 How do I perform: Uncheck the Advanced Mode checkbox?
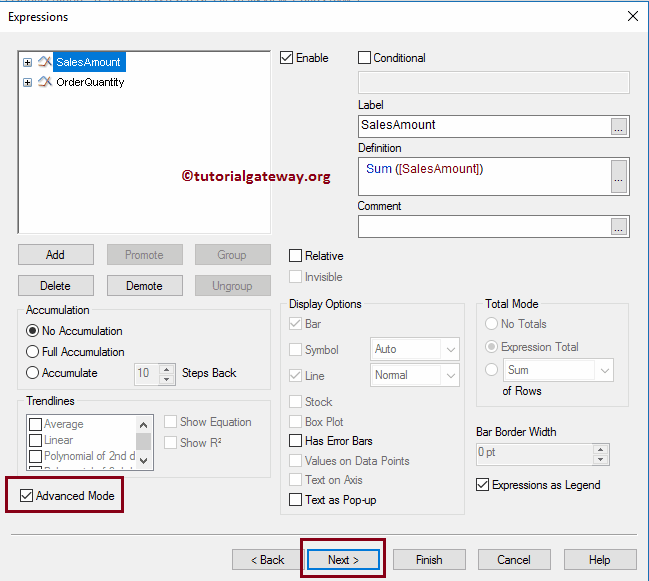click(26, 495)
